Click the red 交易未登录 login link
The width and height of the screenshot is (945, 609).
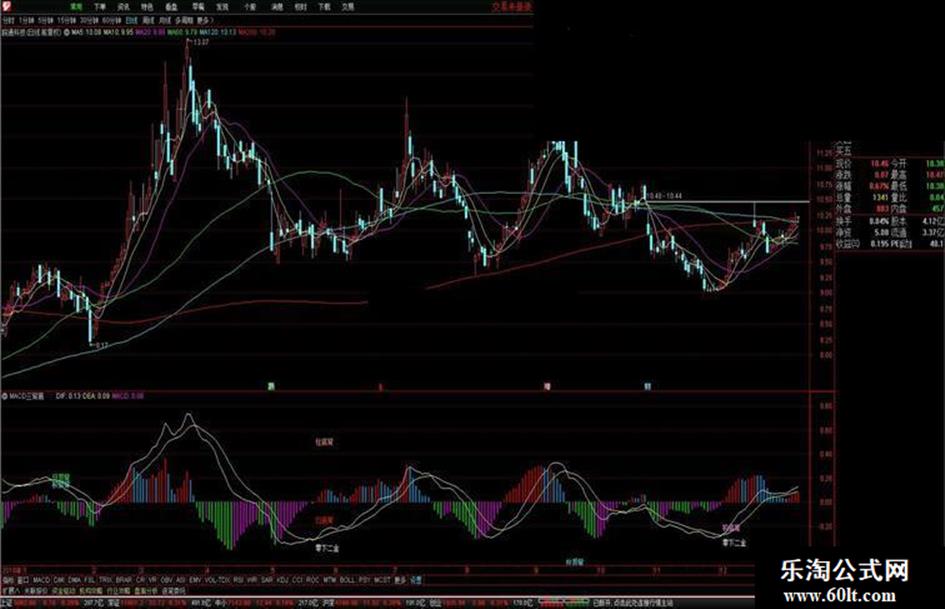click(x=512, y=7)
